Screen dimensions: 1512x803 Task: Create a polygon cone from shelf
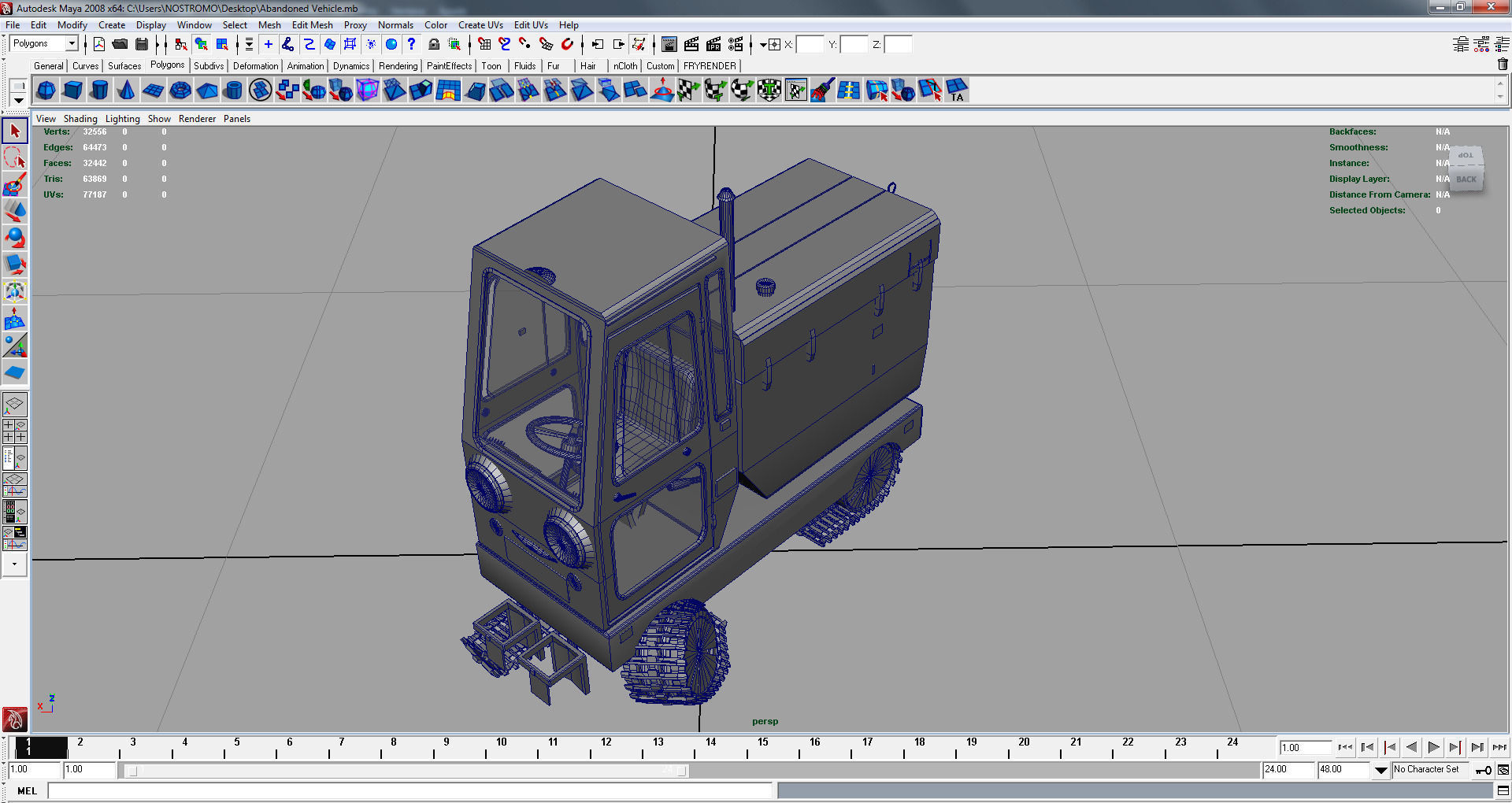127,90
